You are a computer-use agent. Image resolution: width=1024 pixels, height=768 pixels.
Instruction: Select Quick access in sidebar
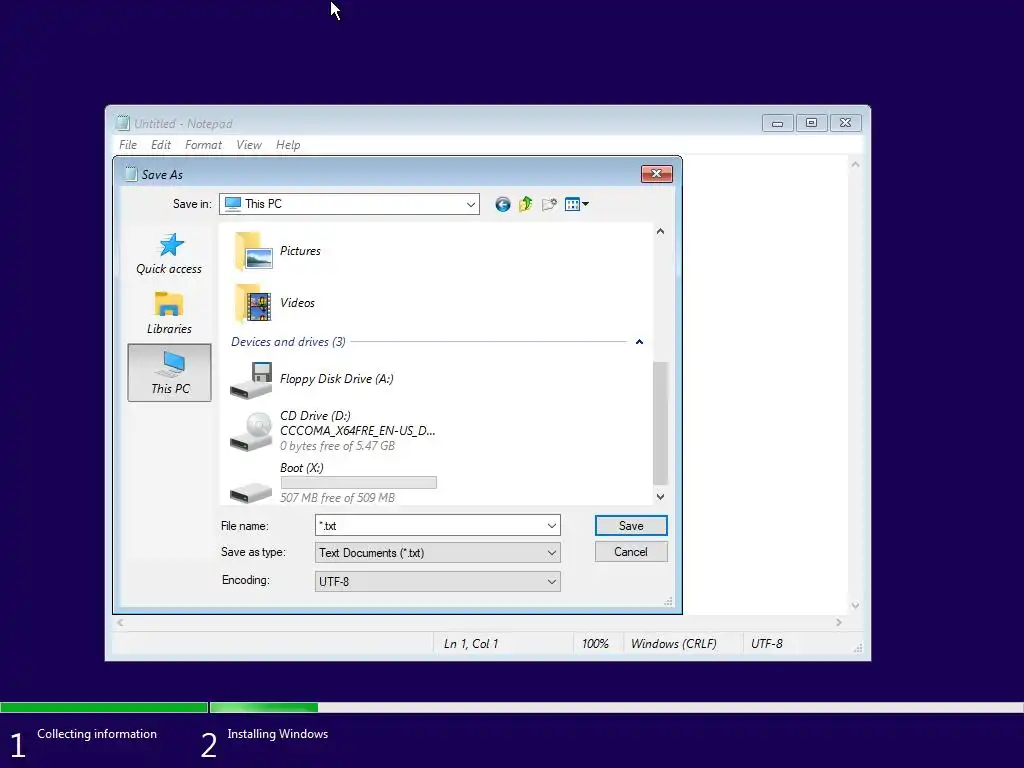169,254
